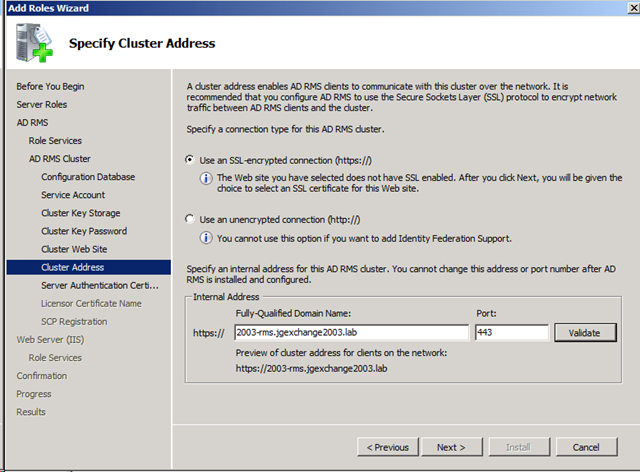Open the Before You Begin step

[50, 87]
